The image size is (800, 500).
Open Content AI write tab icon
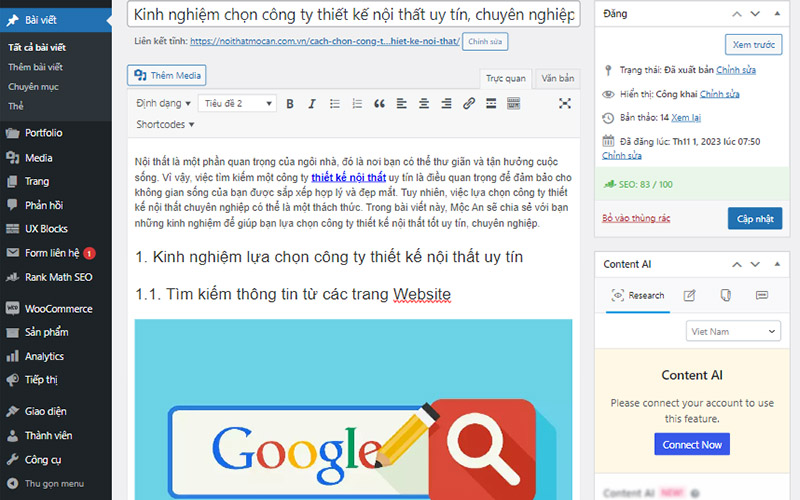click(689, 295)
